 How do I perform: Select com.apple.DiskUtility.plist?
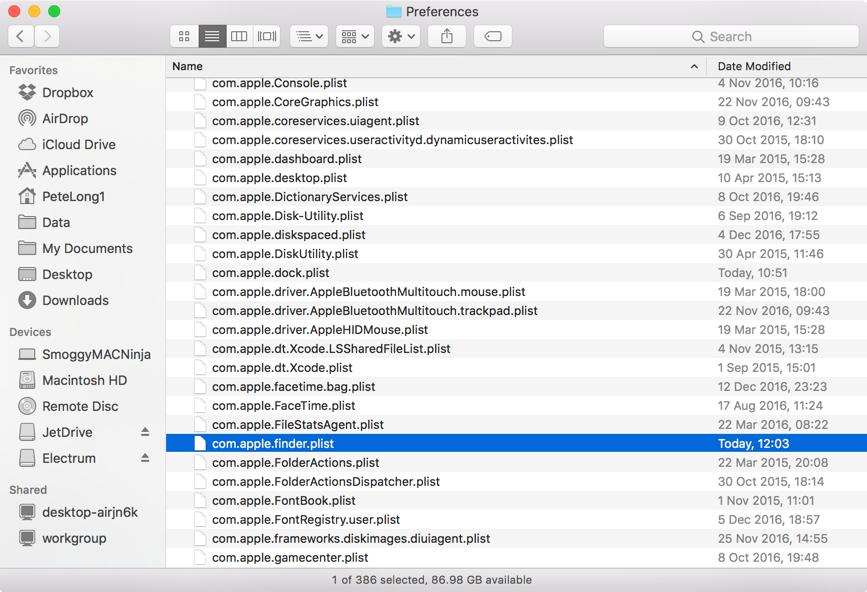point(516,254)
